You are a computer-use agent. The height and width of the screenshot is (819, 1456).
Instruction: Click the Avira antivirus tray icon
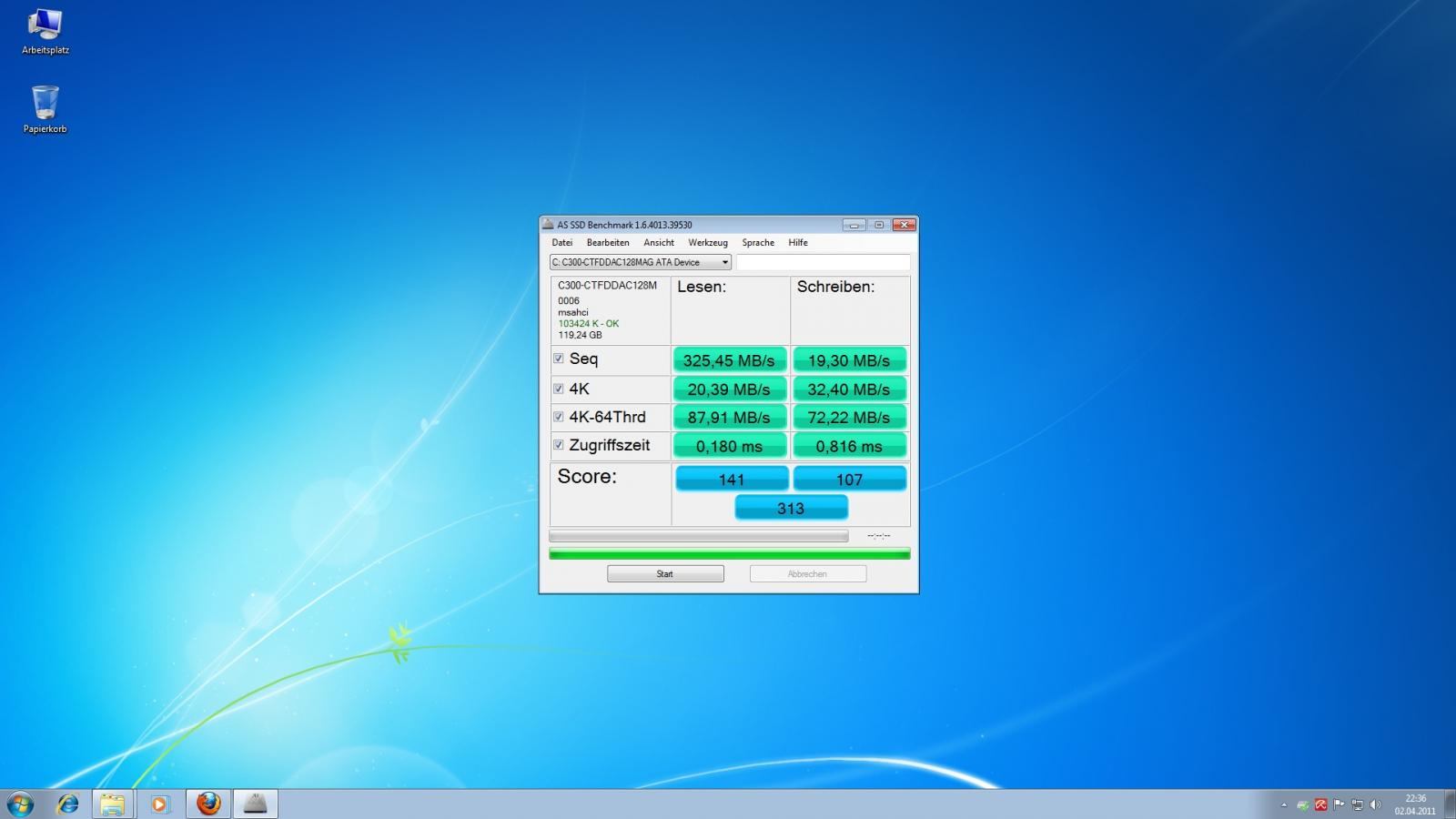[1320, 805]
